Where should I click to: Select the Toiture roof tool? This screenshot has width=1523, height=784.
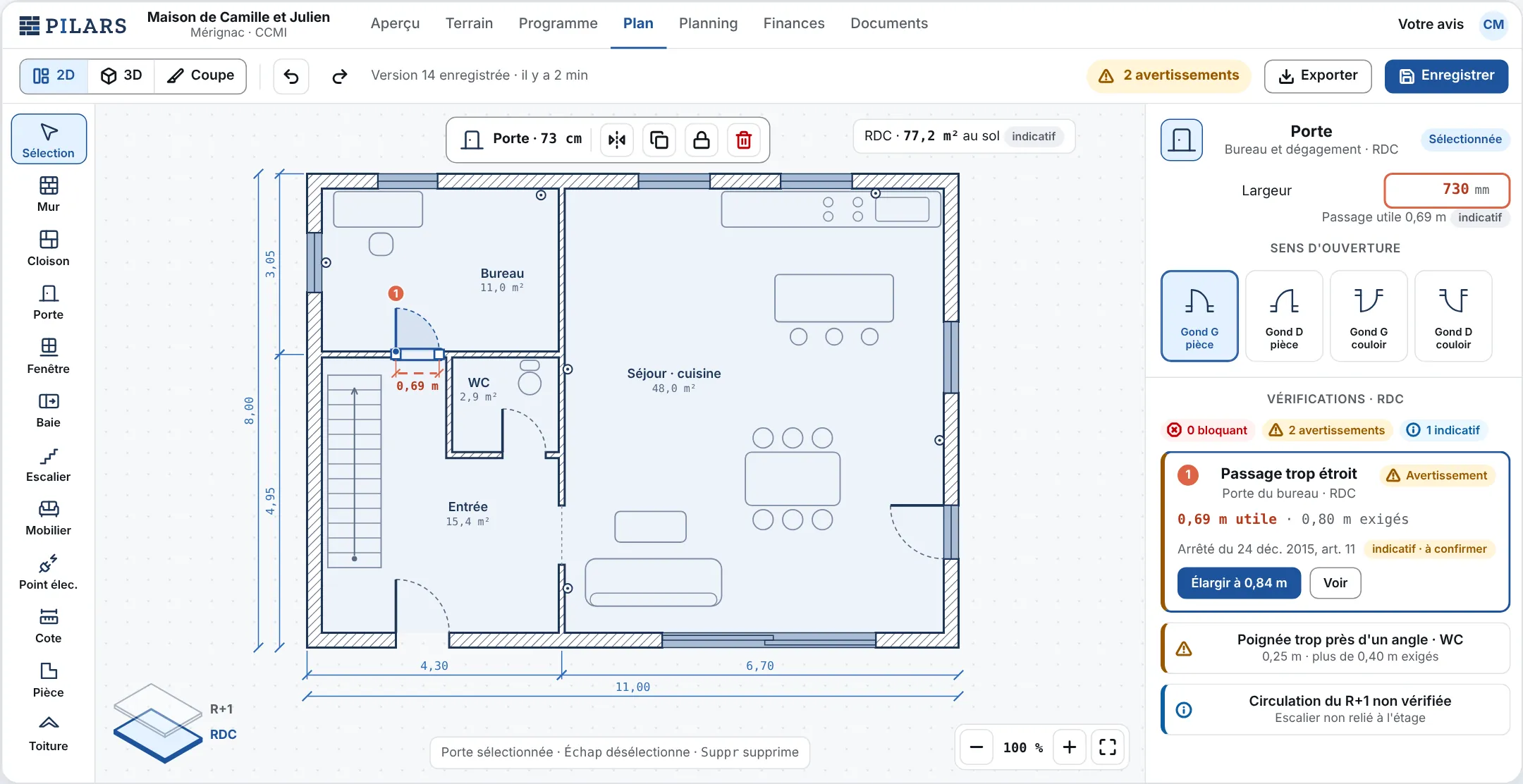[x=49, y=733]
